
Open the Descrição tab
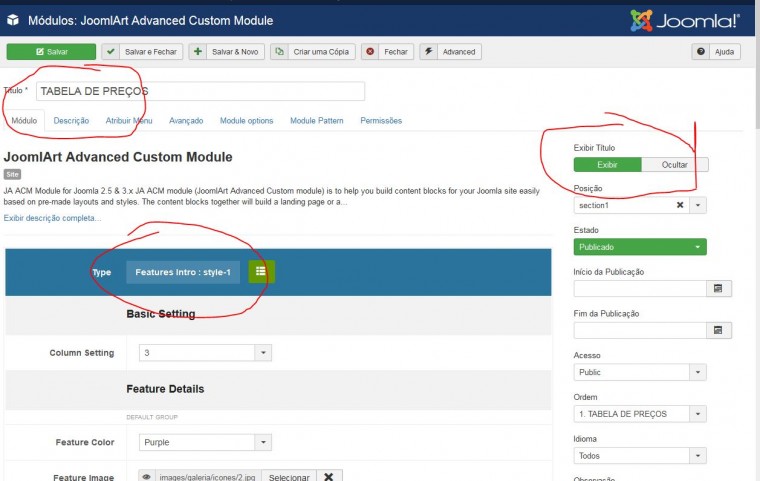tap(71, 121)
